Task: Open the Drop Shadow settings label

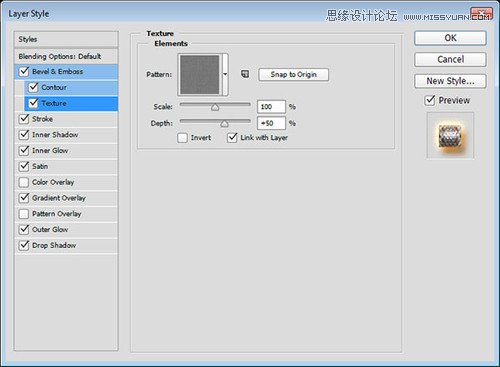Action: pos(54,245)
